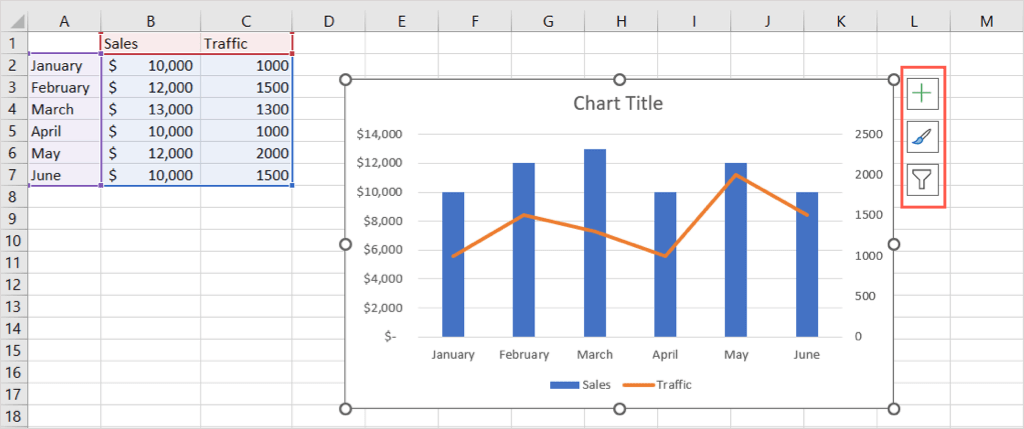
Task: Click the $13,000 cell for March
Action: (150, 109)
